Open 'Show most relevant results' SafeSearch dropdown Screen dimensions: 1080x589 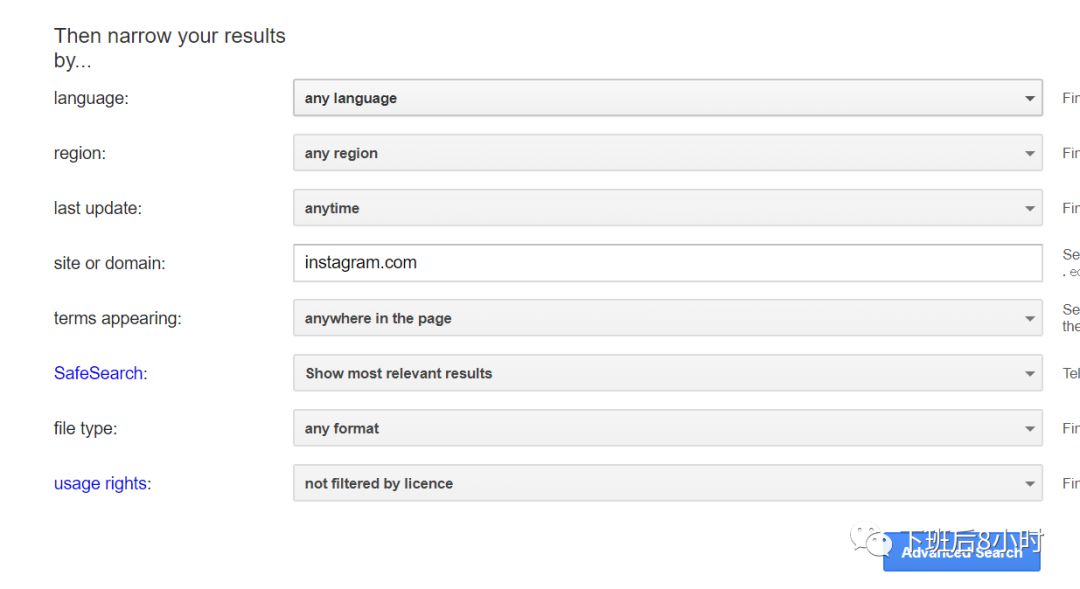coord(667,373)
